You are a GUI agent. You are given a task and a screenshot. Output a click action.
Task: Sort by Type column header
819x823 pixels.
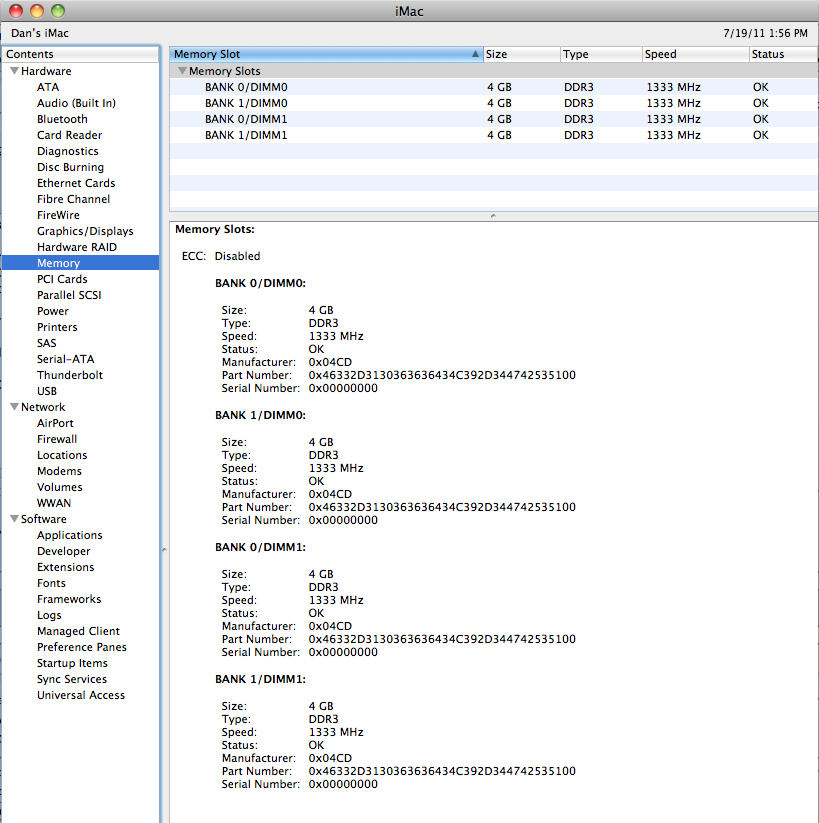pyautogui.click(x=601, y=54)
